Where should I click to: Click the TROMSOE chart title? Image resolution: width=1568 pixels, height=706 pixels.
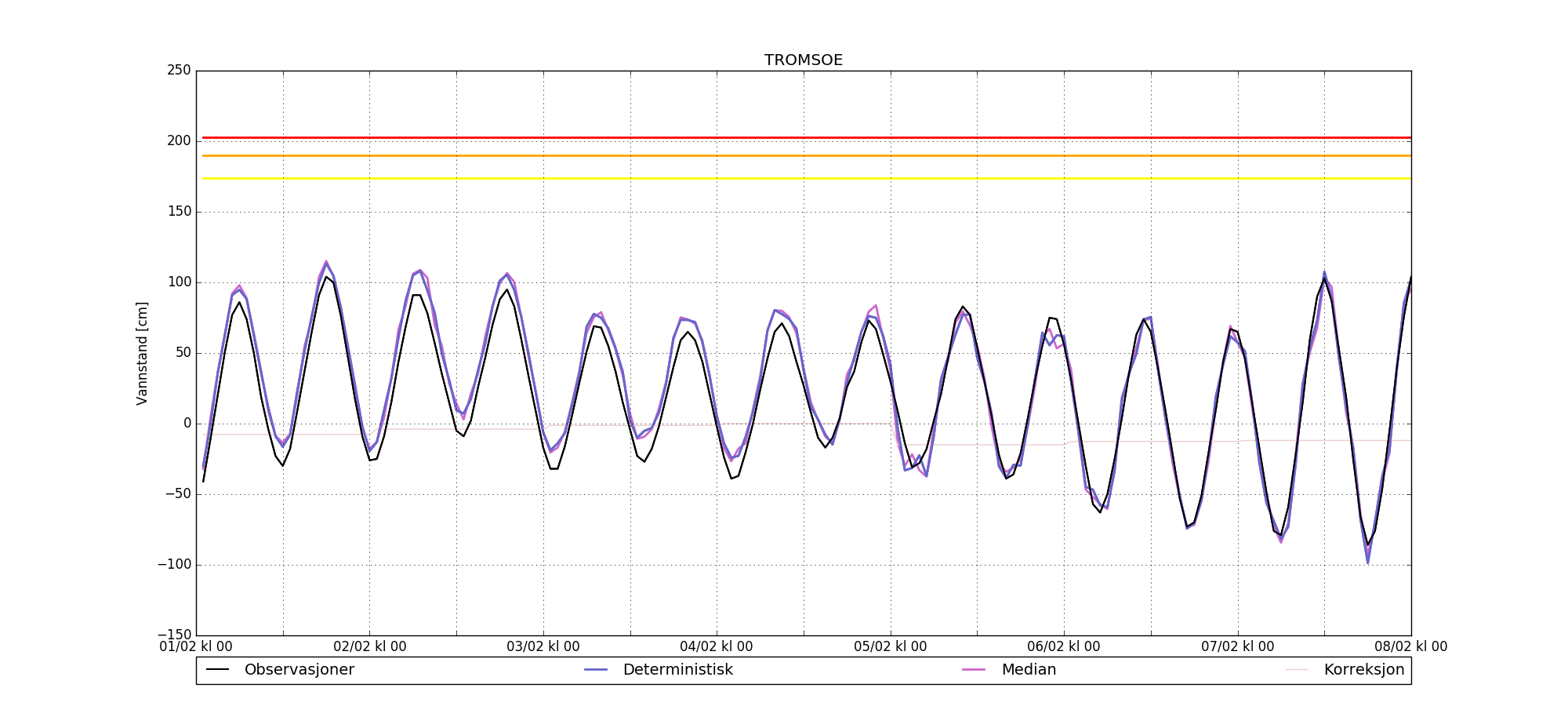coord(804,60)
